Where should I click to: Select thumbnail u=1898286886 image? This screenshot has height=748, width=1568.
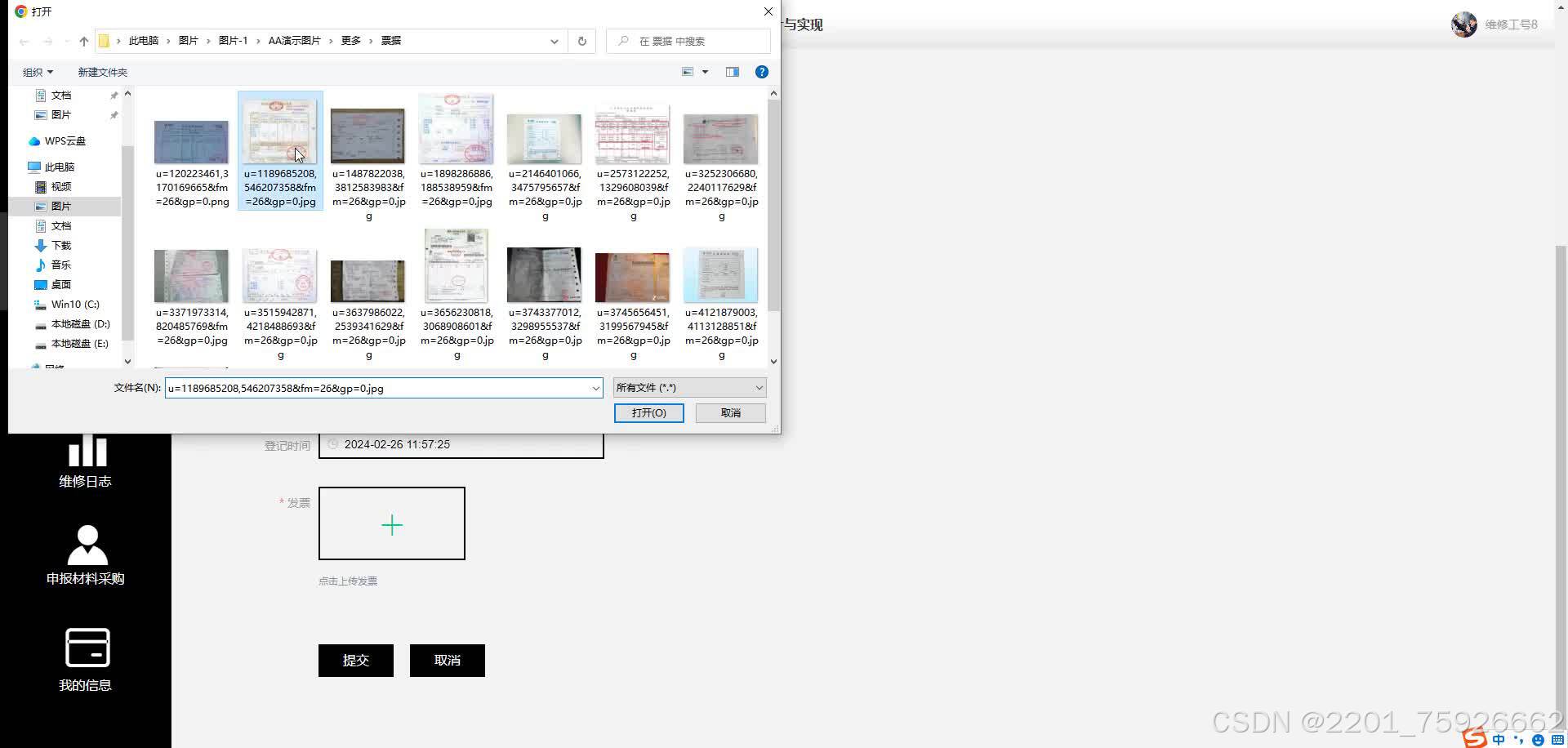[x=457, y=129]
